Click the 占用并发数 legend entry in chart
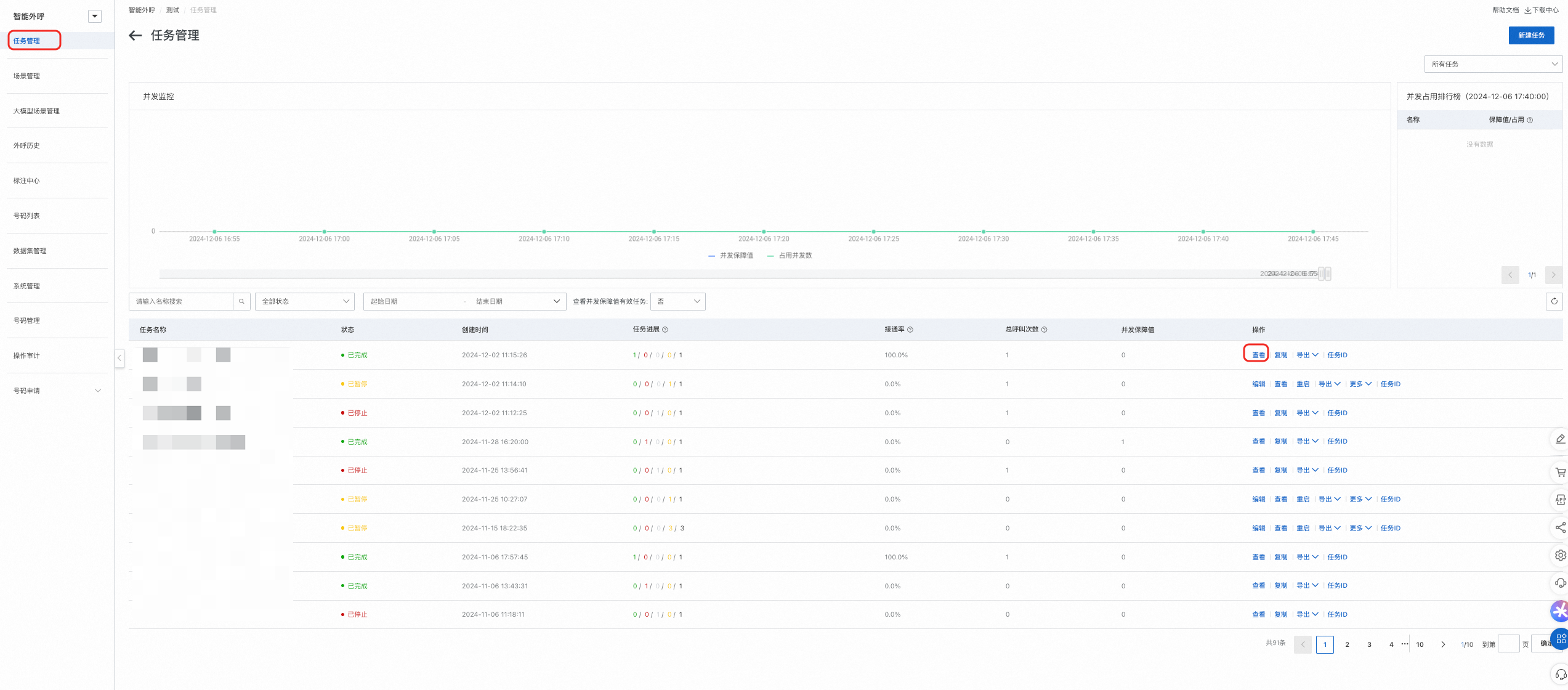Image resolution: width=1568 pixels, height=690 pixels. click(789, 256)
